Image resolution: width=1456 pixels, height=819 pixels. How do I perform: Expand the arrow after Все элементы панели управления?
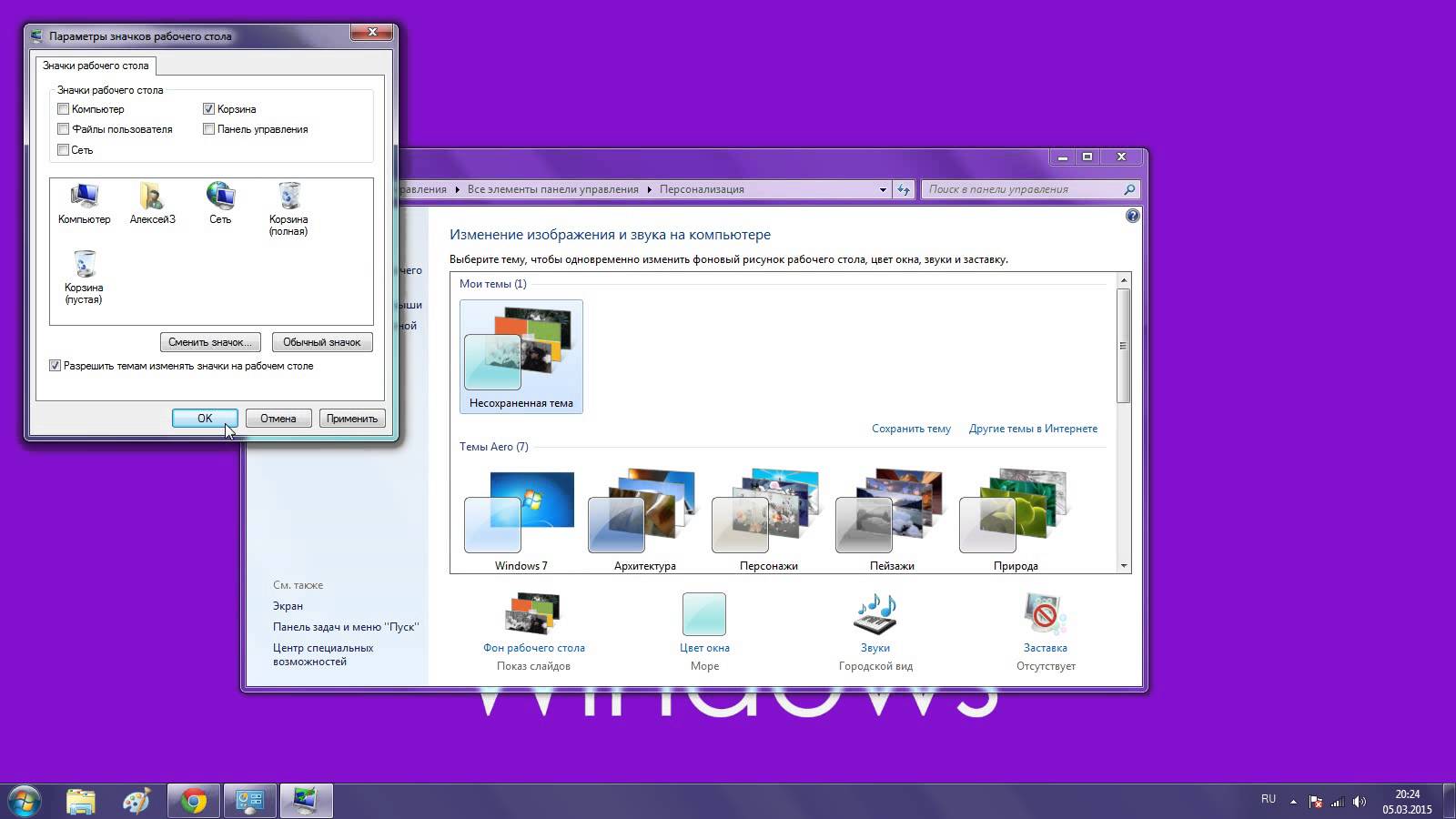point(650,189)
